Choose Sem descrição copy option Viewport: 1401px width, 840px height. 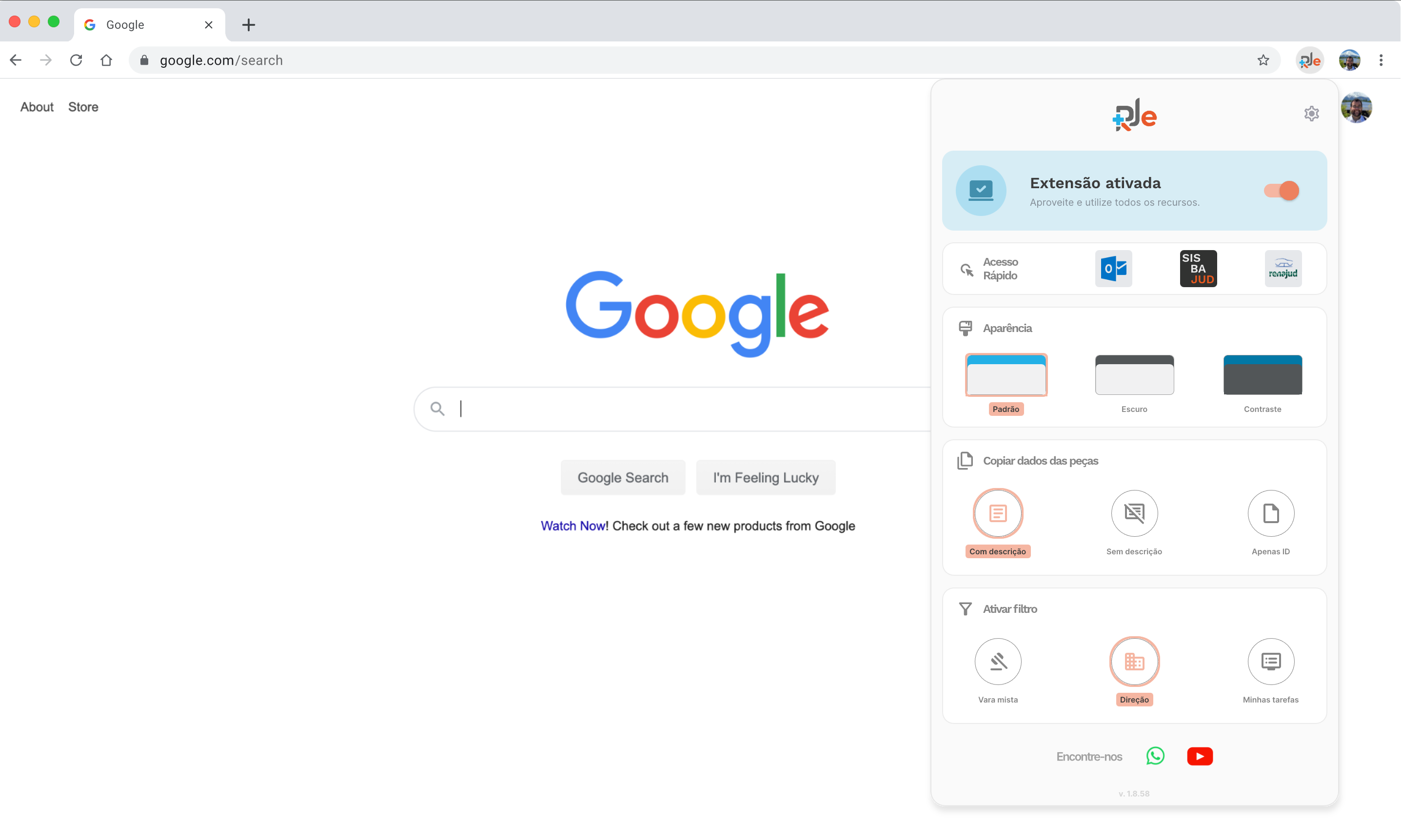[x=1134, y=513]
